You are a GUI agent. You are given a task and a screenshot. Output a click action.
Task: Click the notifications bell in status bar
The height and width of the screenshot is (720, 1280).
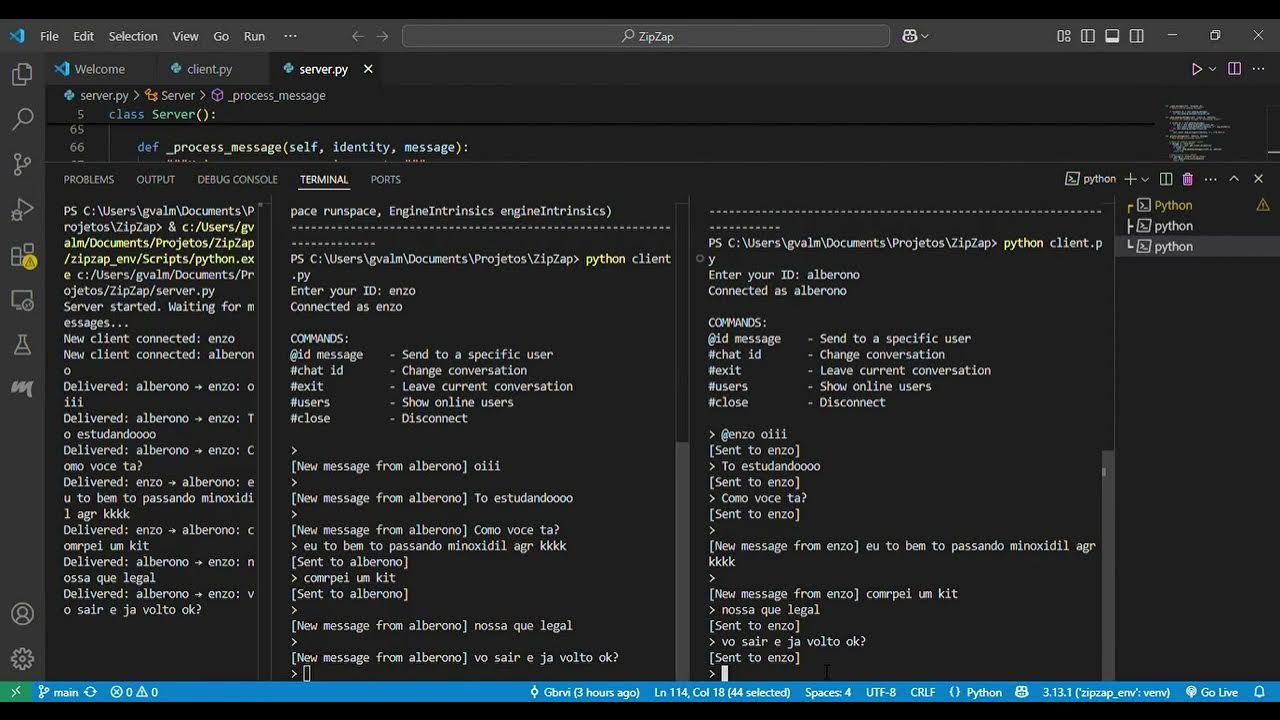point(1259,692)
